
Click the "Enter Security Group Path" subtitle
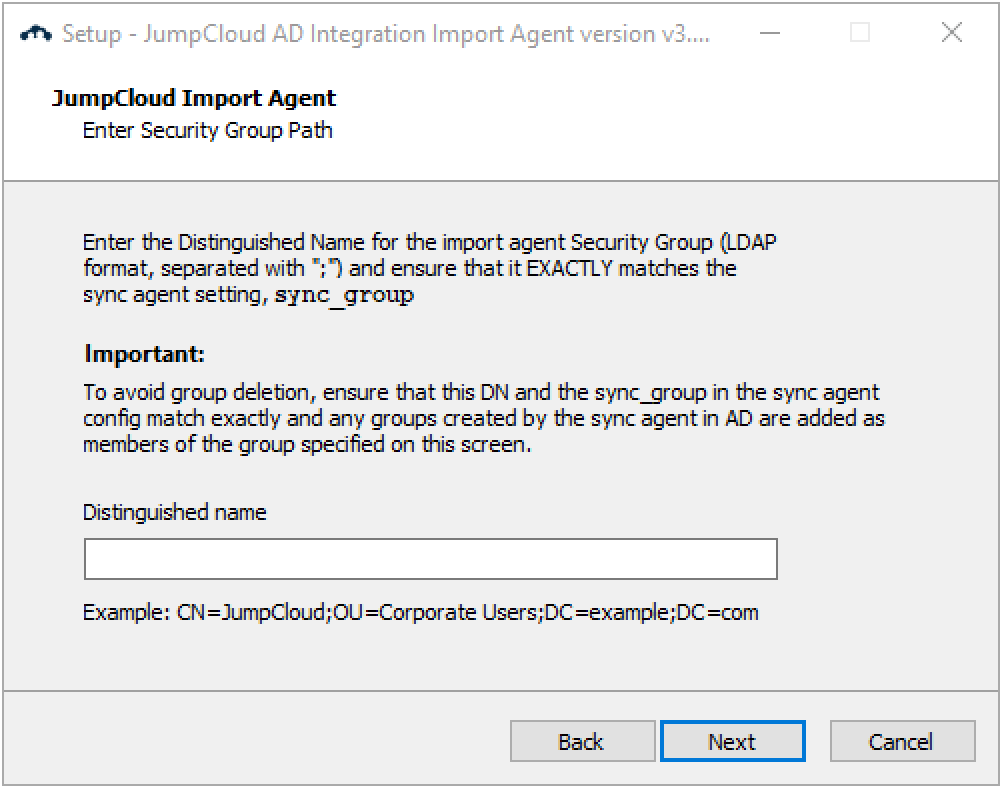coord(207,130)
